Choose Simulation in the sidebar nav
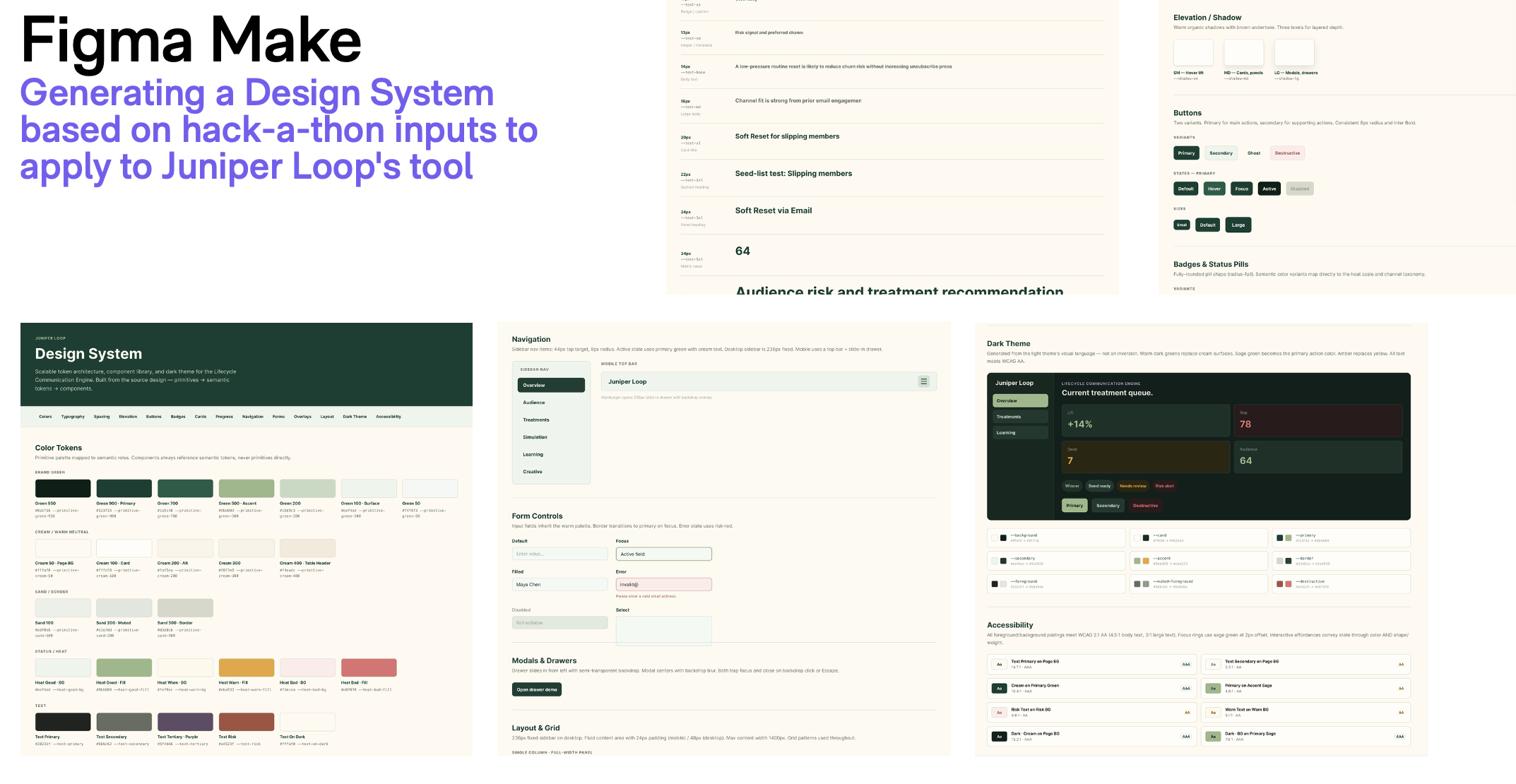Viewport: 1516px width, 784px height. point(551,437)
